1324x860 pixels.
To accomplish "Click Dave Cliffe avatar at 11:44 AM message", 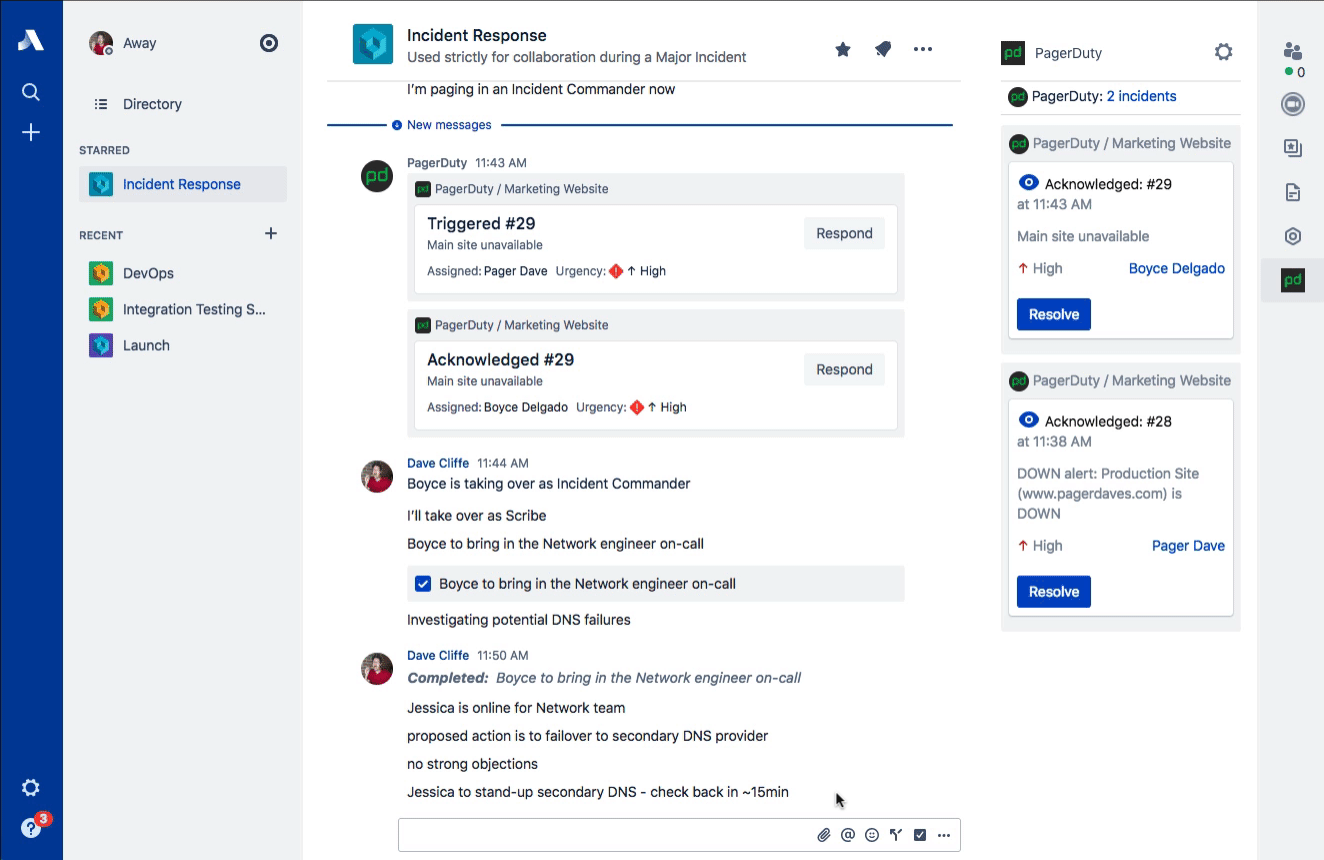I will tap(377, 476).
